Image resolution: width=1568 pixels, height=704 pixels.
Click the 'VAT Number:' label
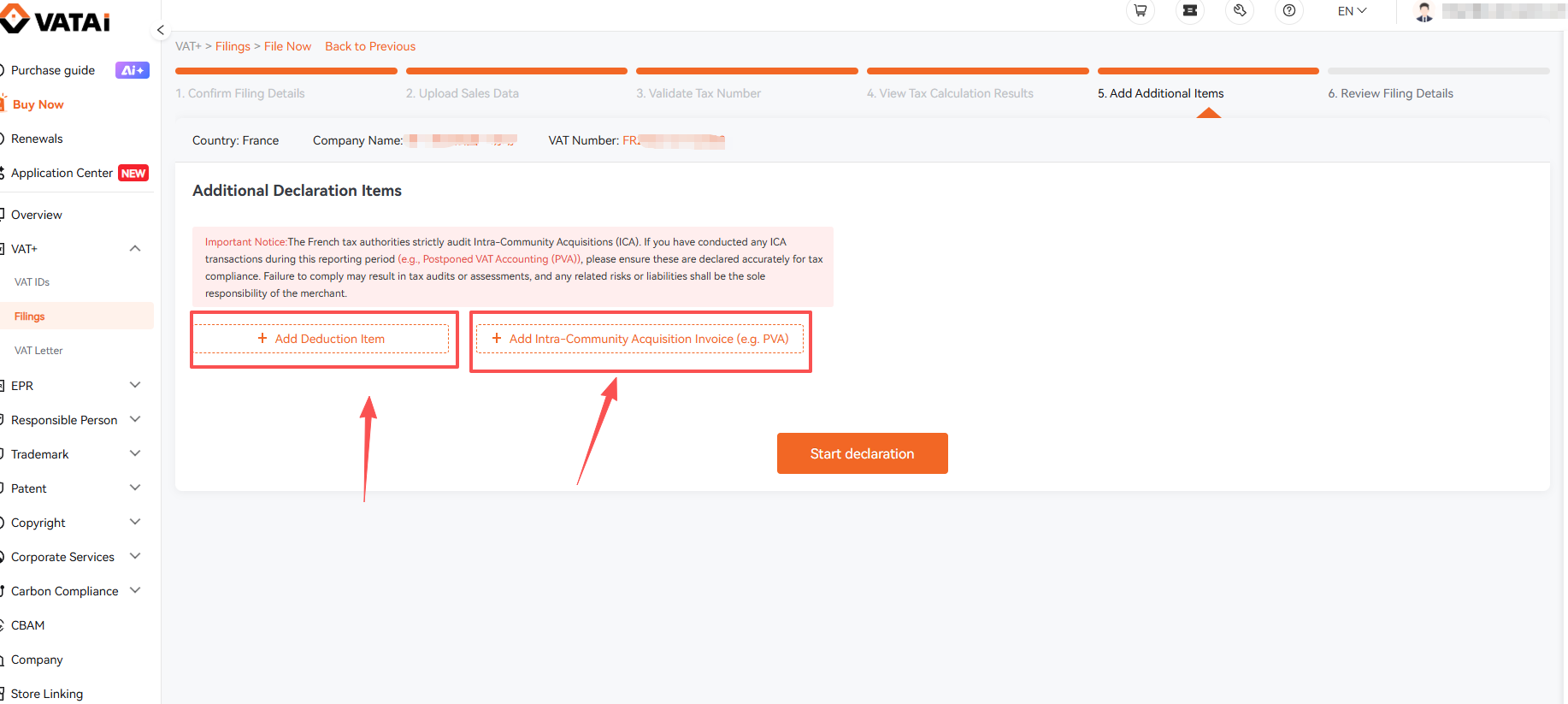click(x=584, y=140)
